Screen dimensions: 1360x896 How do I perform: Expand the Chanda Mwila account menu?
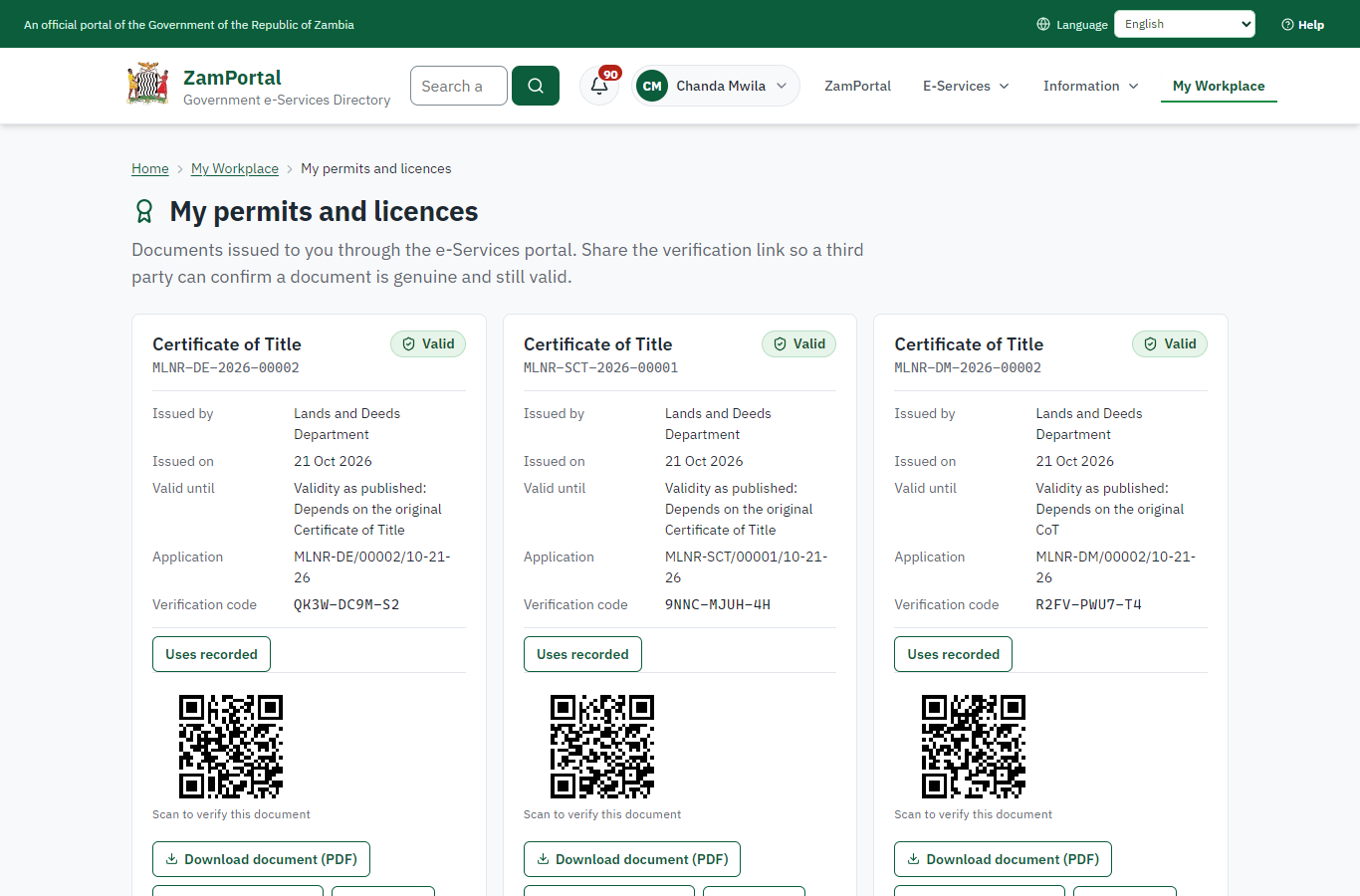point(716,86)
